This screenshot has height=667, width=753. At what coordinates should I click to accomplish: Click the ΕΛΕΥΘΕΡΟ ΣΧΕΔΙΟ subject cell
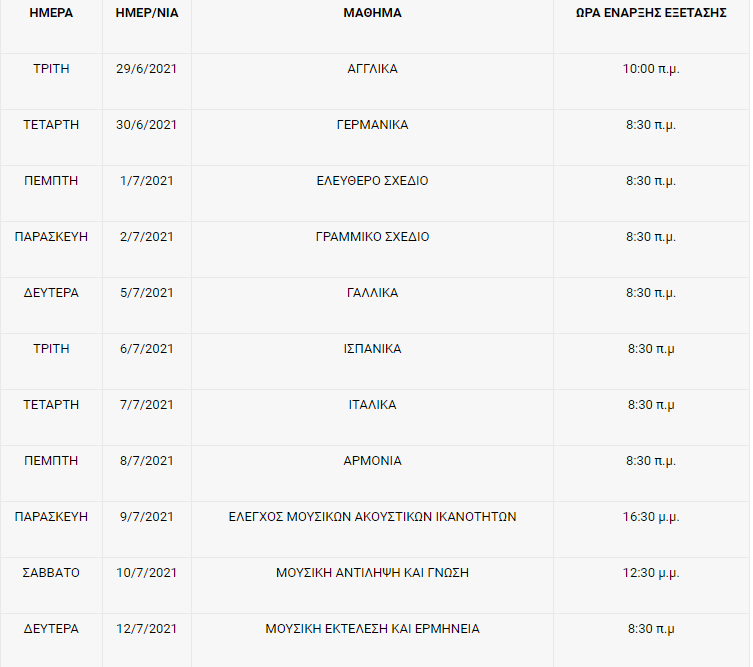[372, 181]
